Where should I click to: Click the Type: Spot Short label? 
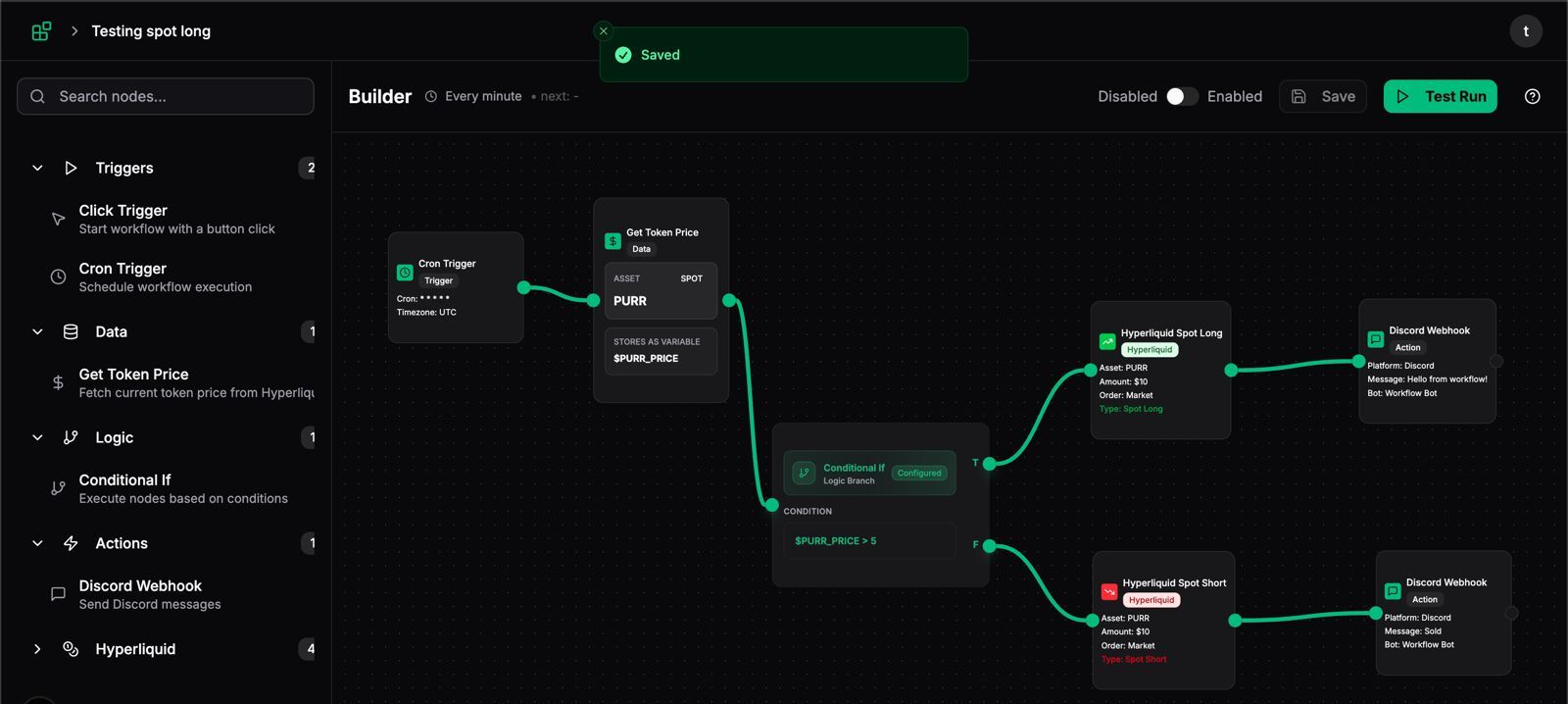pyautogui.click(x=1134, y=659)
